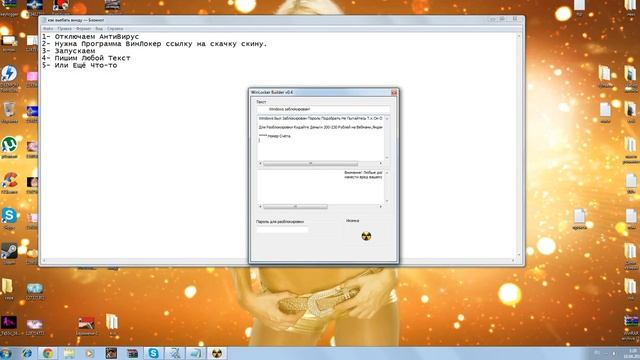
Task: Click the Notepad vertical scrollbar up arrow
Action: (x=519, y=36)
